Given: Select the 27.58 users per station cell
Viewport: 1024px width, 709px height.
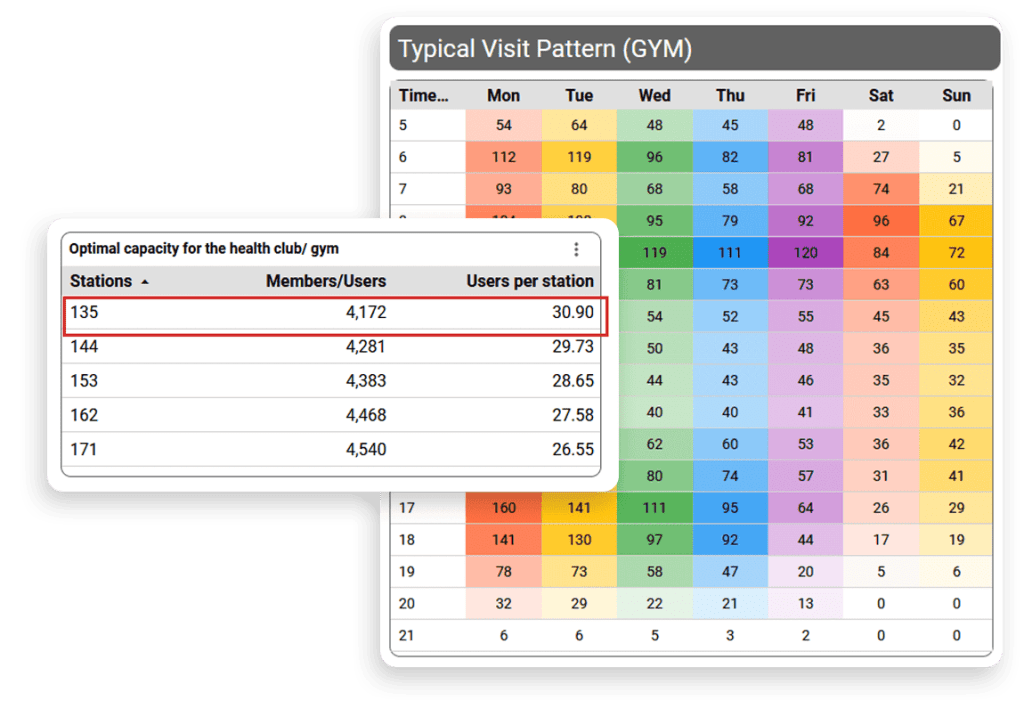Looking at the screenshot, I should (x=572, y=415).
